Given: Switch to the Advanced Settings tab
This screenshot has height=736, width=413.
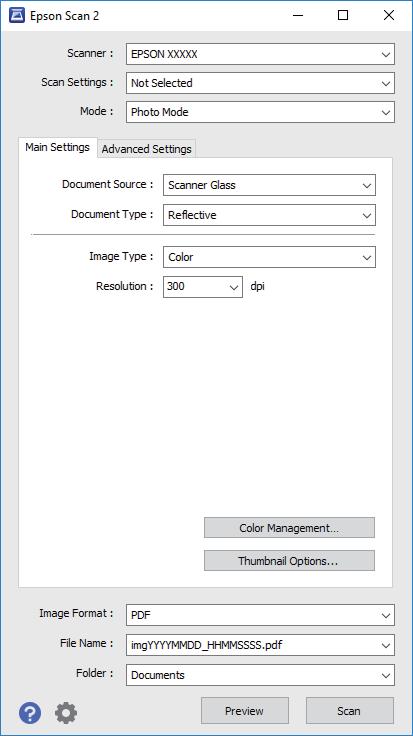Looking at the screenshot, I should (146, 149).
